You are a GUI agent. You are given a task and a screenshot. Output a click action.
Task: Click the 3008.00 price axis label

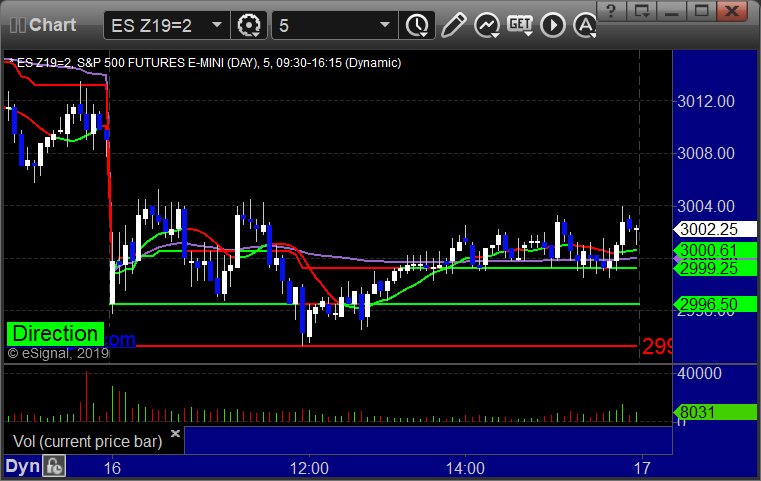pos(706,153)
